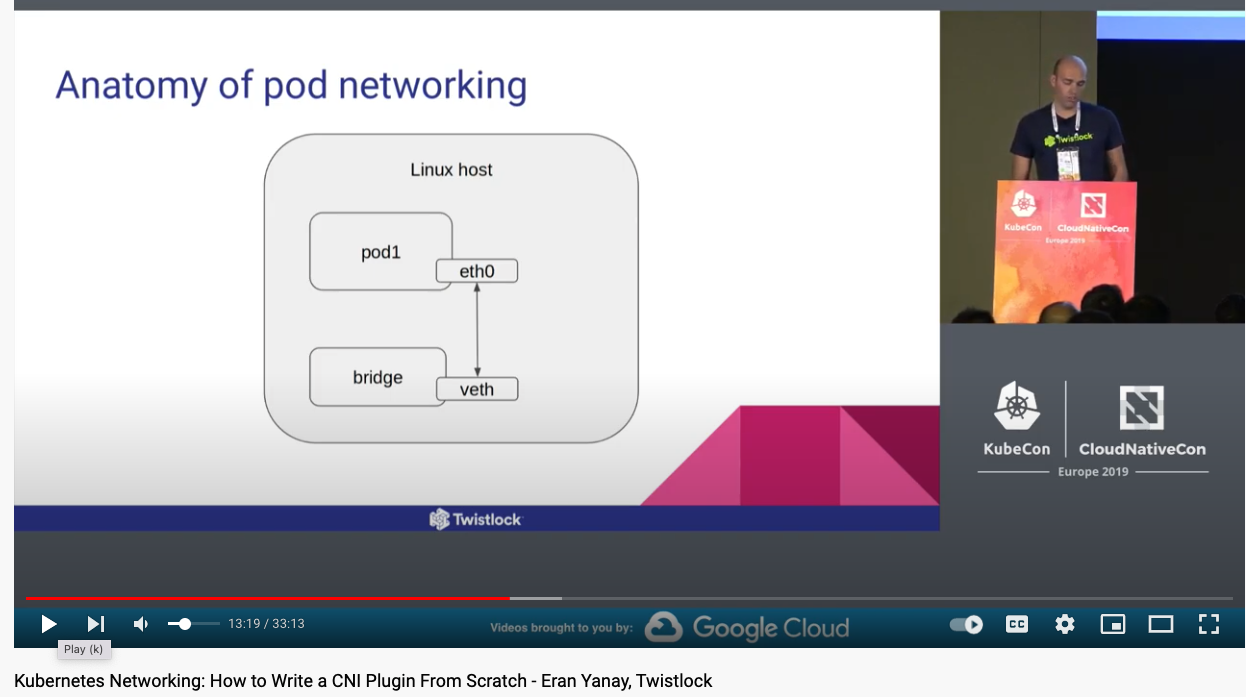This screenshot has height=697, width=1246.
Task: Skip to the next video
Action: 95,624
